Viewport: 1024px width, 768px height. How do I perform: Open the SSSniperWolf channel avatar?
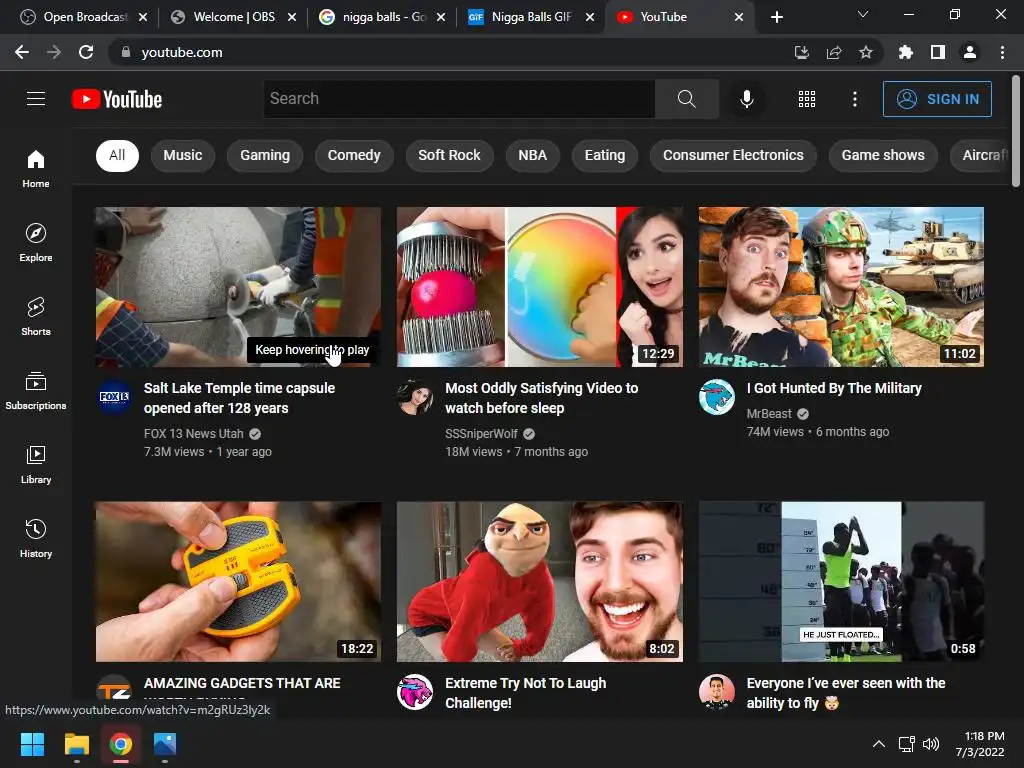415,396
